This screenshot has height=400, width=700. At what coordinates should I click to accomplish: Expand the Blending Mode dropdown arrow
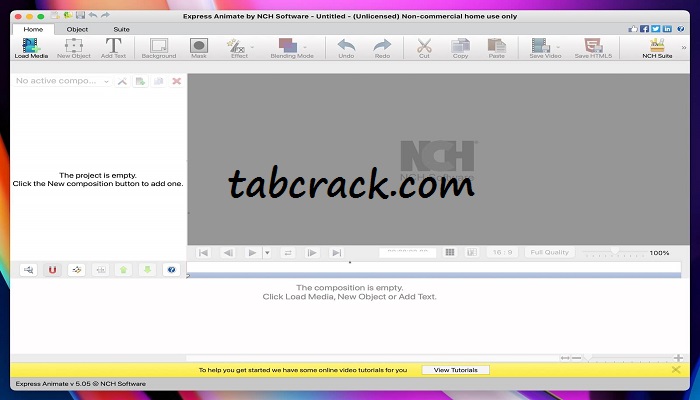click(305, 47)
